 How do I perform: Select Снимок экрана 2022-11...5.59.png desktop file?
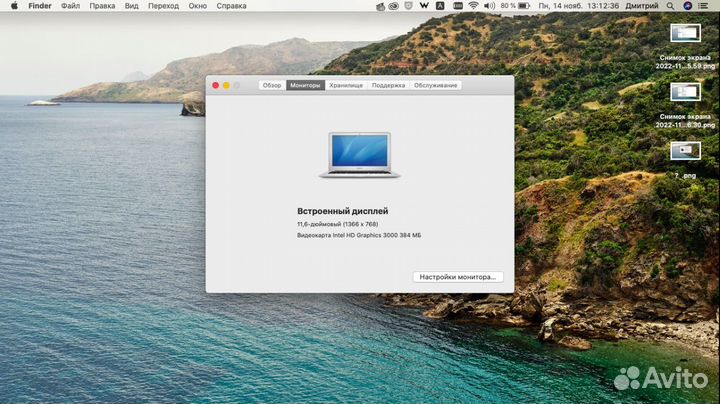click(685, 47)
